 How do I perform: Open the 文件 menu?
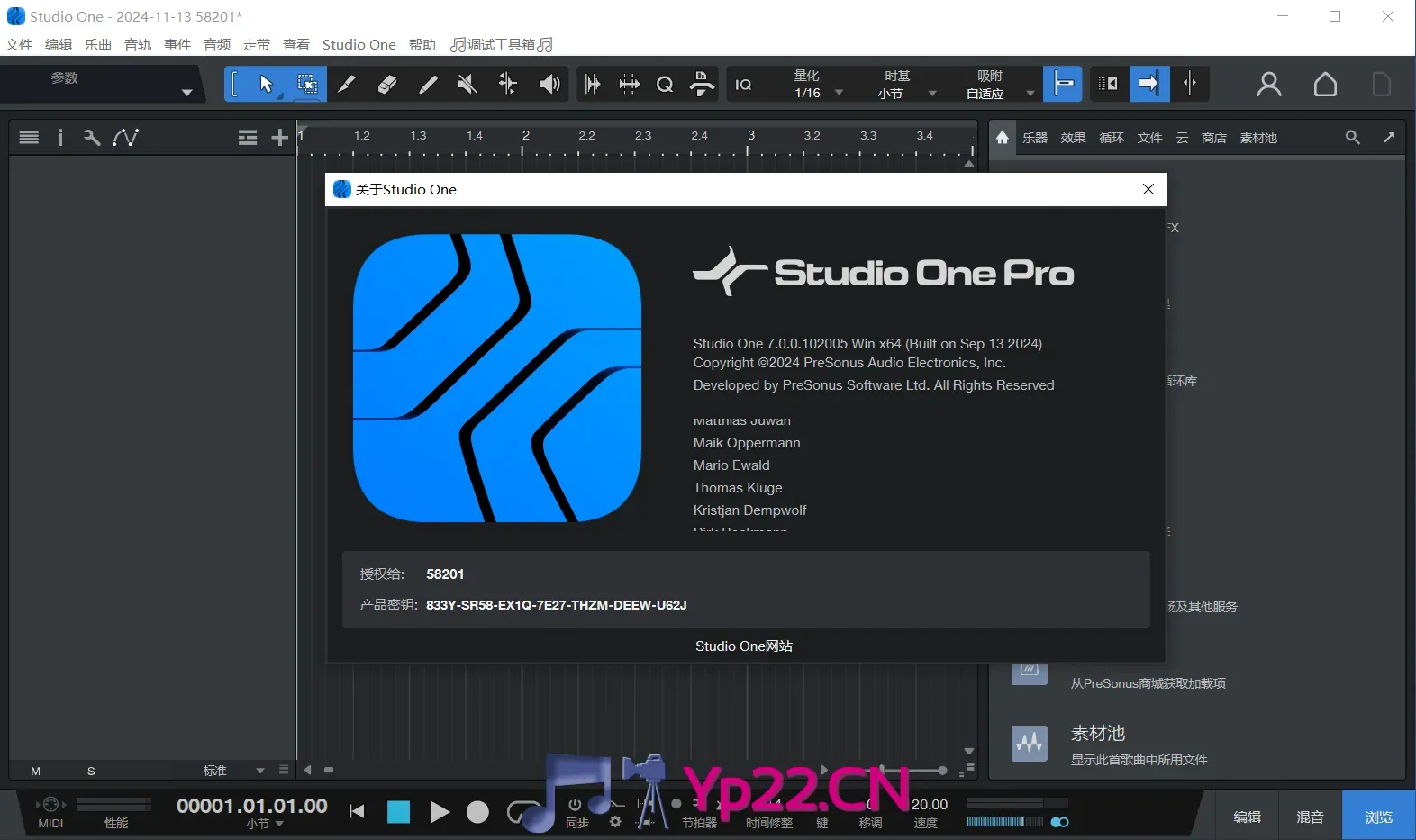point(19,44)
